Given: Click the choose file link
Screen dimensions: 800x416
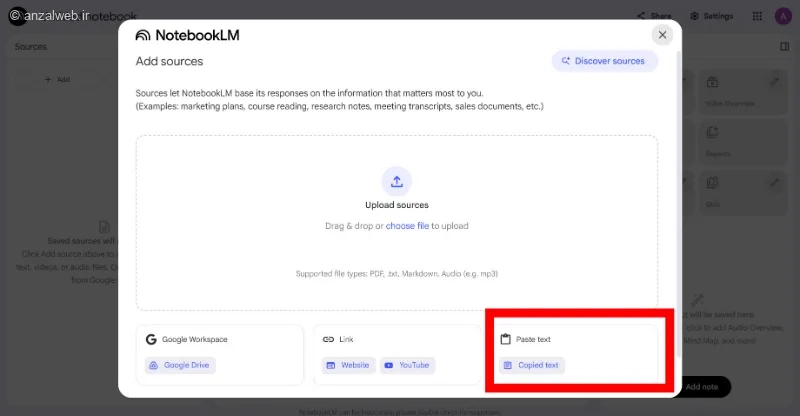Looking at the screenshot, I should coord(407,226).
